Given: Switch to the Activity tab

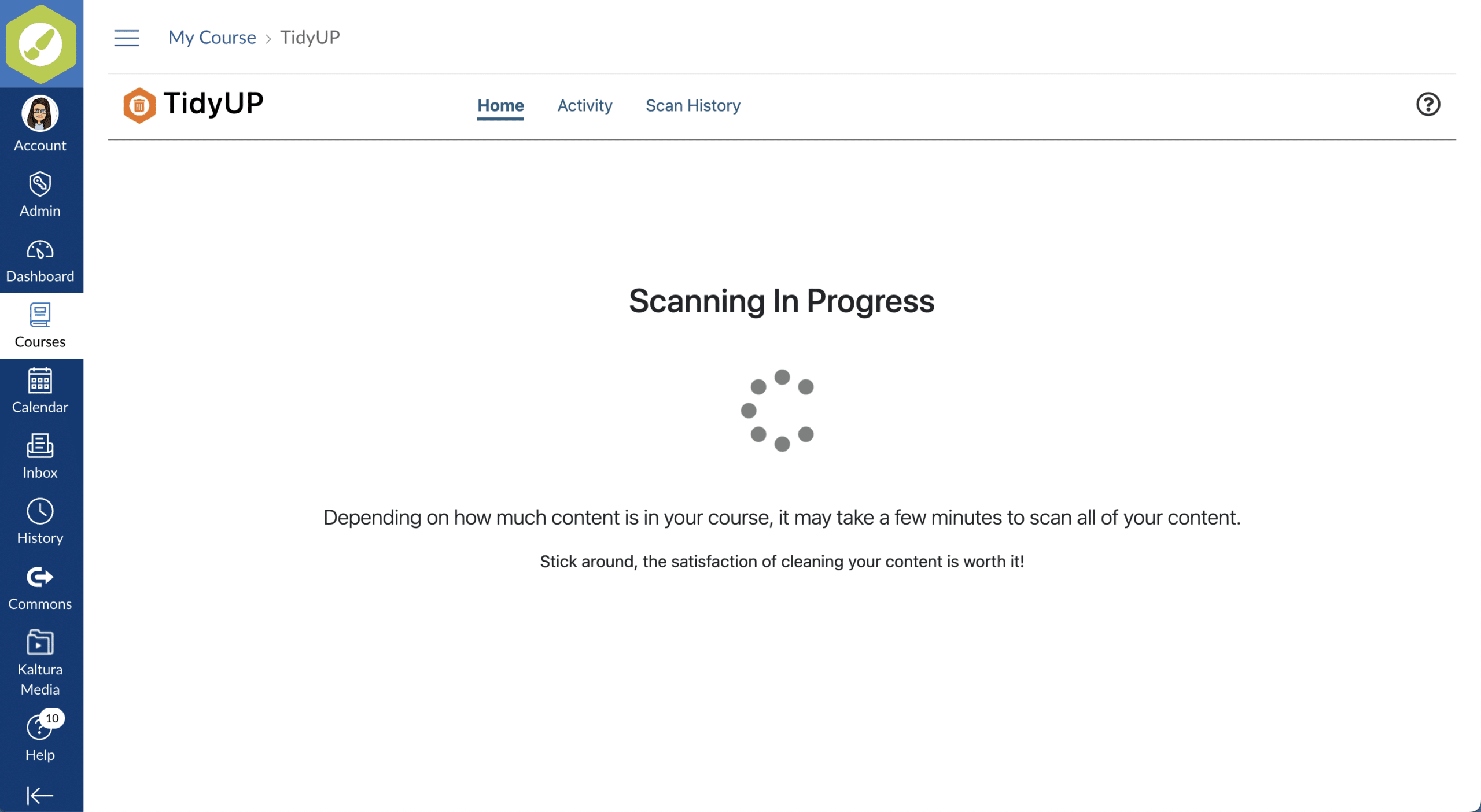Looking at the screenshot, I should (584, 105).
